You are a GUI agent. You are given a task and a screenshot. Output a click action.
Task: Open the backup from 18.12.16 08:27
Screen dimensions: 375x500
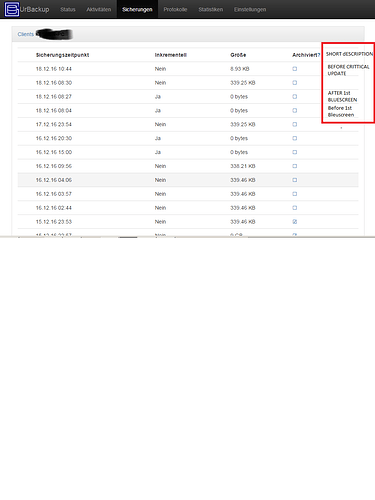(54, 97)
